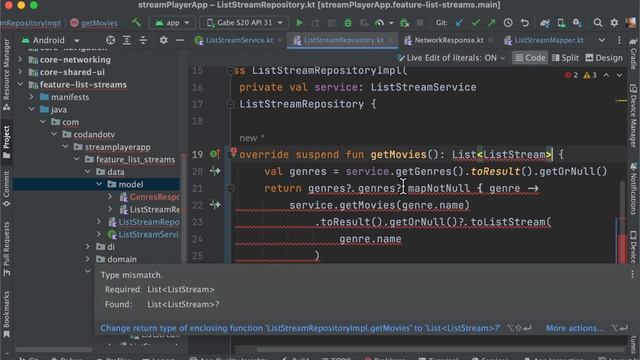The height and width of the screenshot is (360, 640).
Task: Click the Make Project hammer icon
Action: click(136, 22)
